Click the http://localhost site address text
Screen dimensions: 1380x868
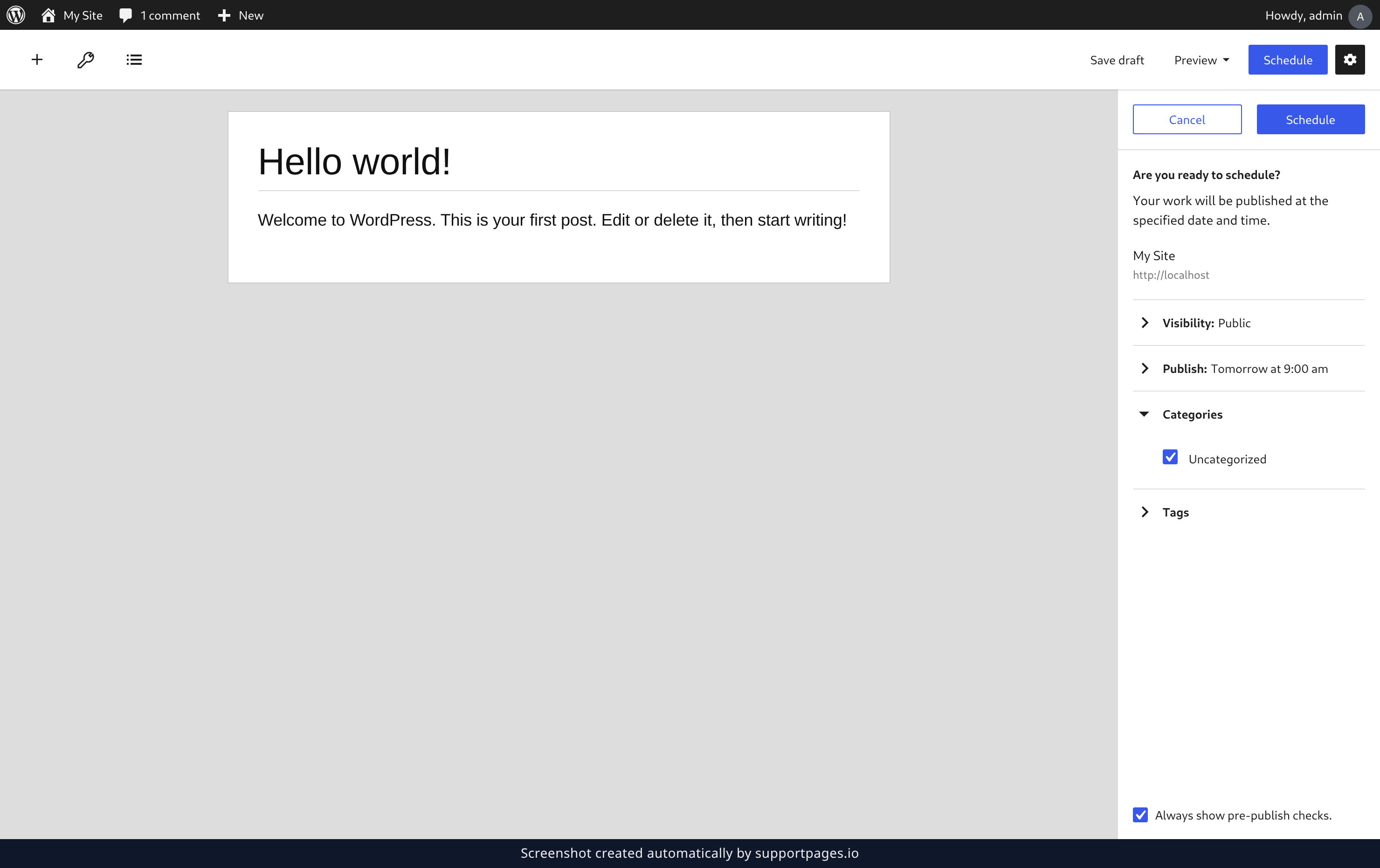point(1171,275)
